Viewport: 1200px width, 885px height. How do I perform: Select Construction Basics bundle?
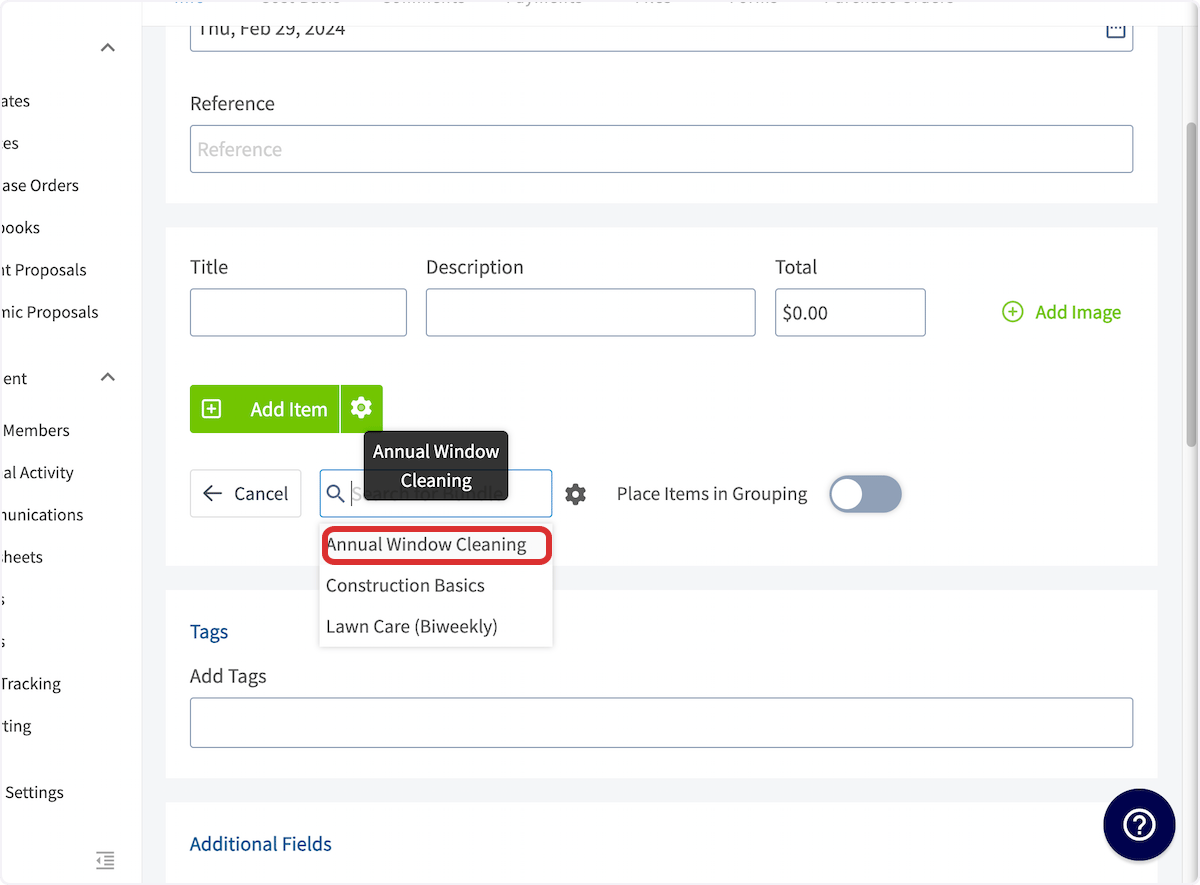[x=436, y=586]
